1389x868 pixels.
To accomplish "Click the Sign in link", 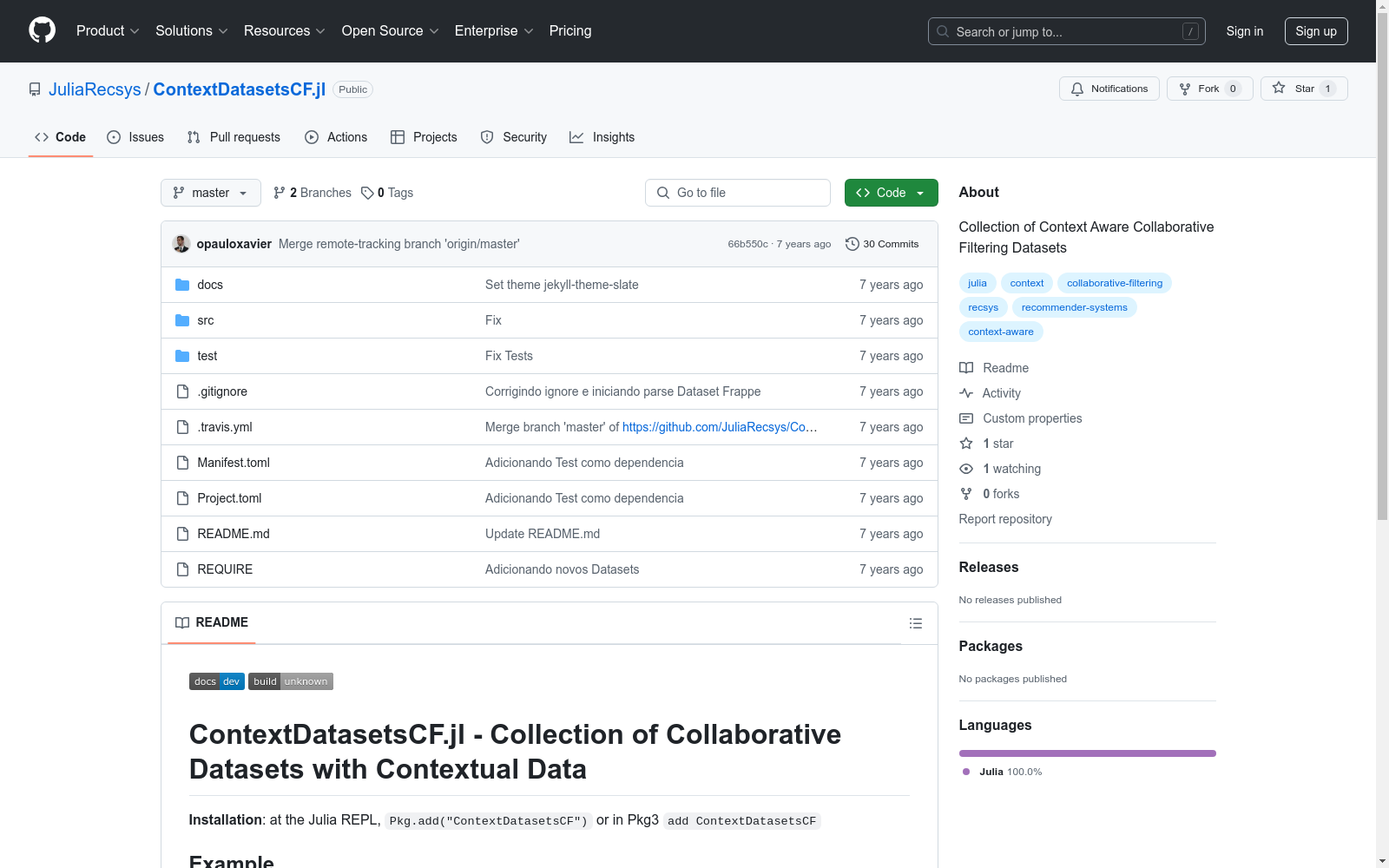I will [x=1245, y=31].
